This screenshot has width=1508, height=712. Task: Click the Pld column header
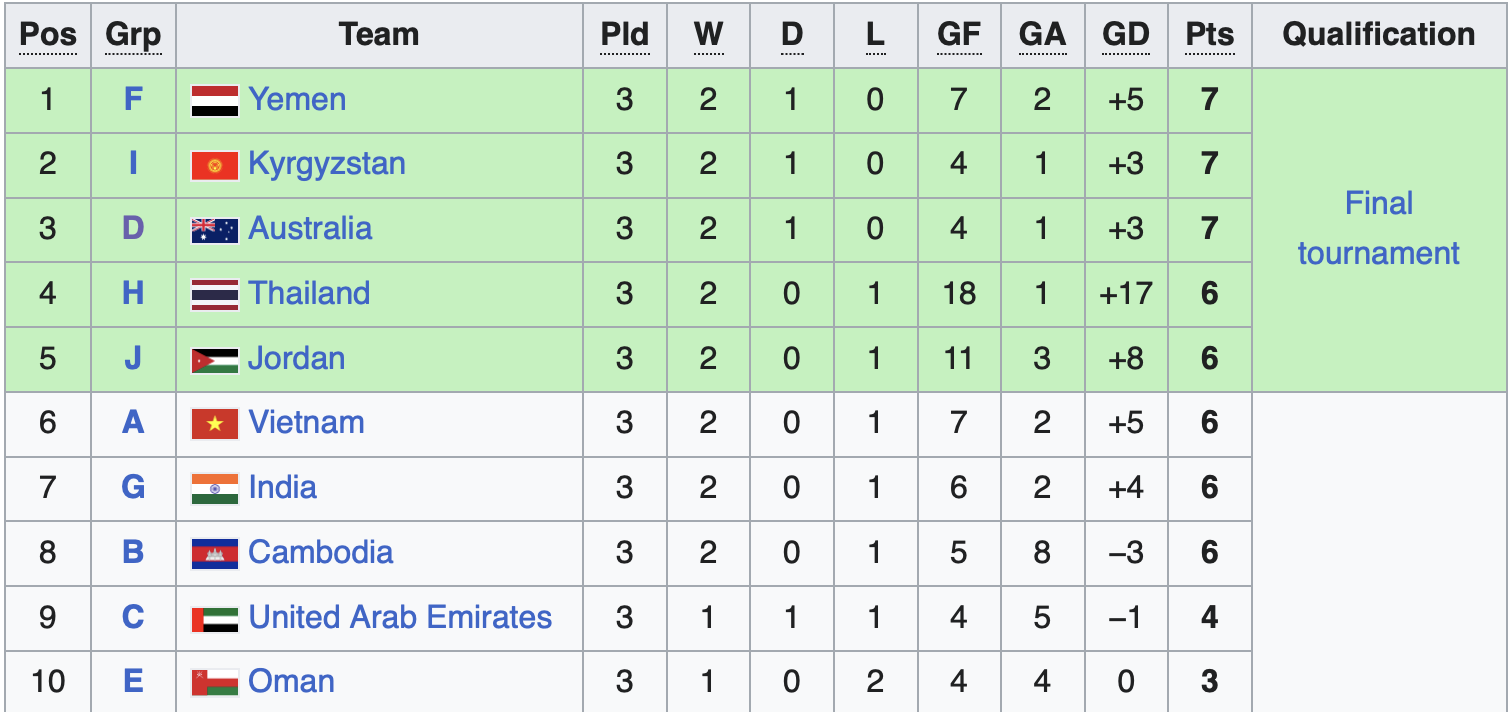click(624, 34)
